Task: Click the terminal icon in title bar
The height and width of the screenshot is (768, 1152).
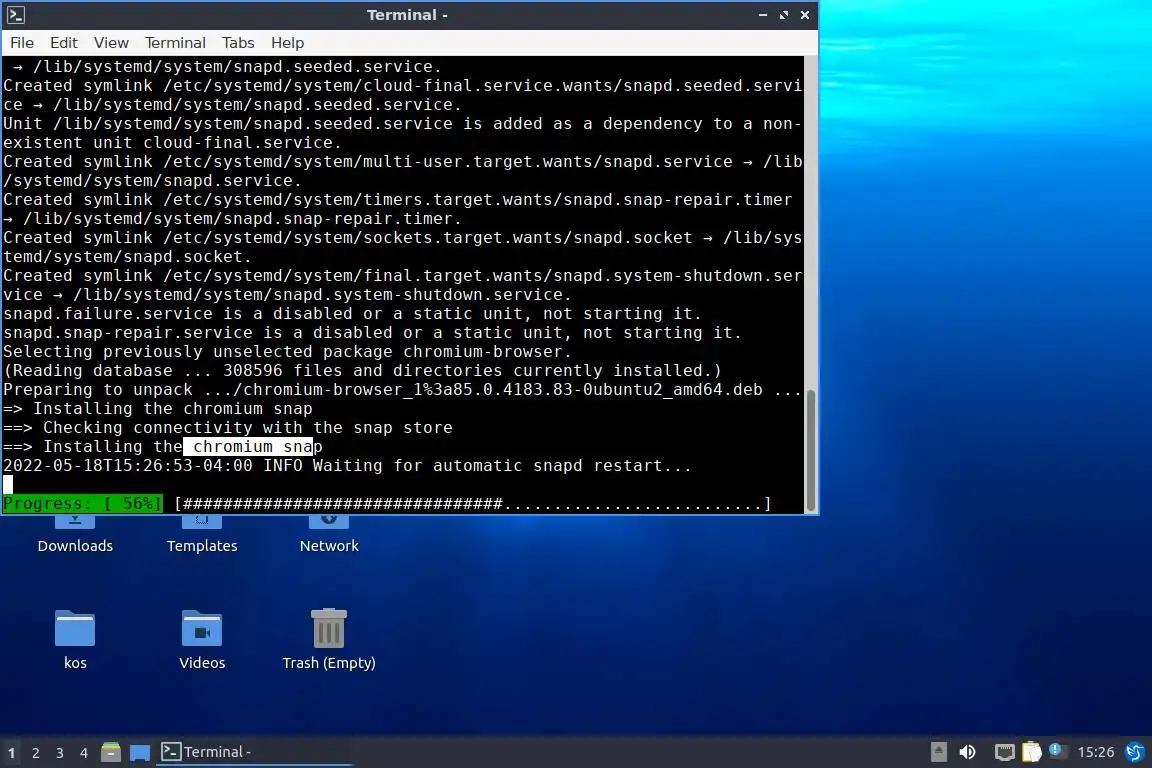Action: (16, 15)
